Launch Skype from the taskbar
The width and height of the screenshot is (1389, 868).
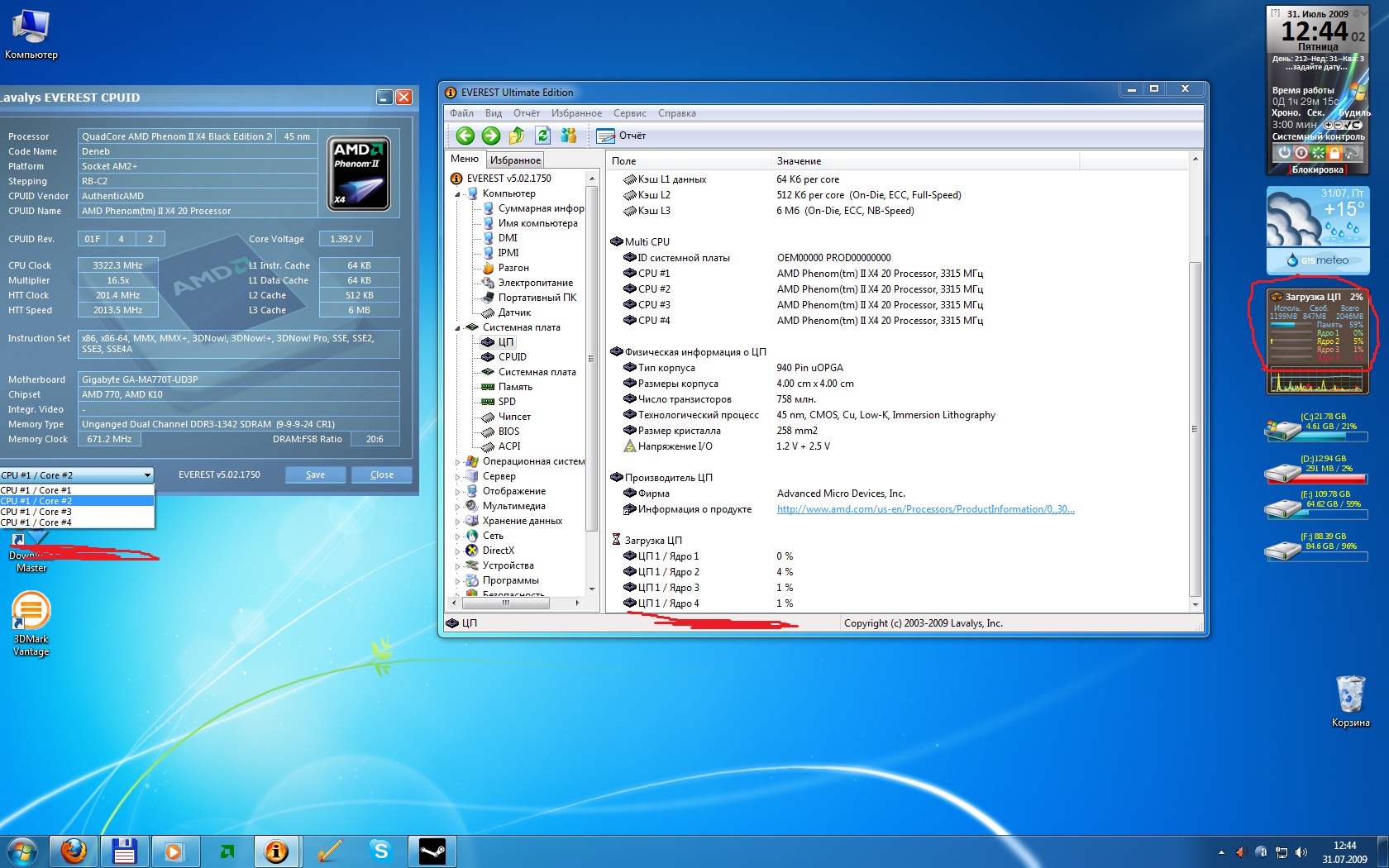[x=380, y=851]
